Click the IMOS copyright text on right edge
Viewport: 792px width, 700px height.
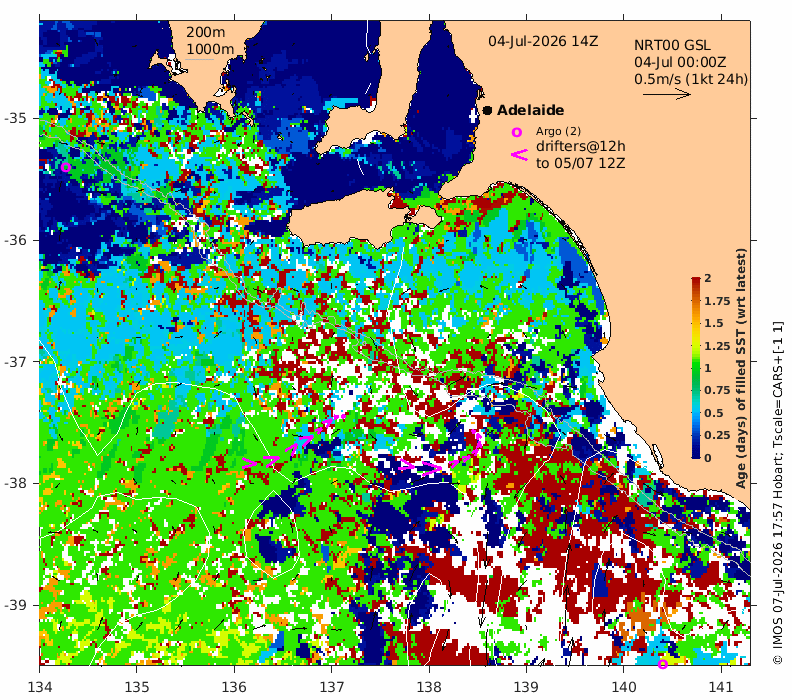[778, 493]
